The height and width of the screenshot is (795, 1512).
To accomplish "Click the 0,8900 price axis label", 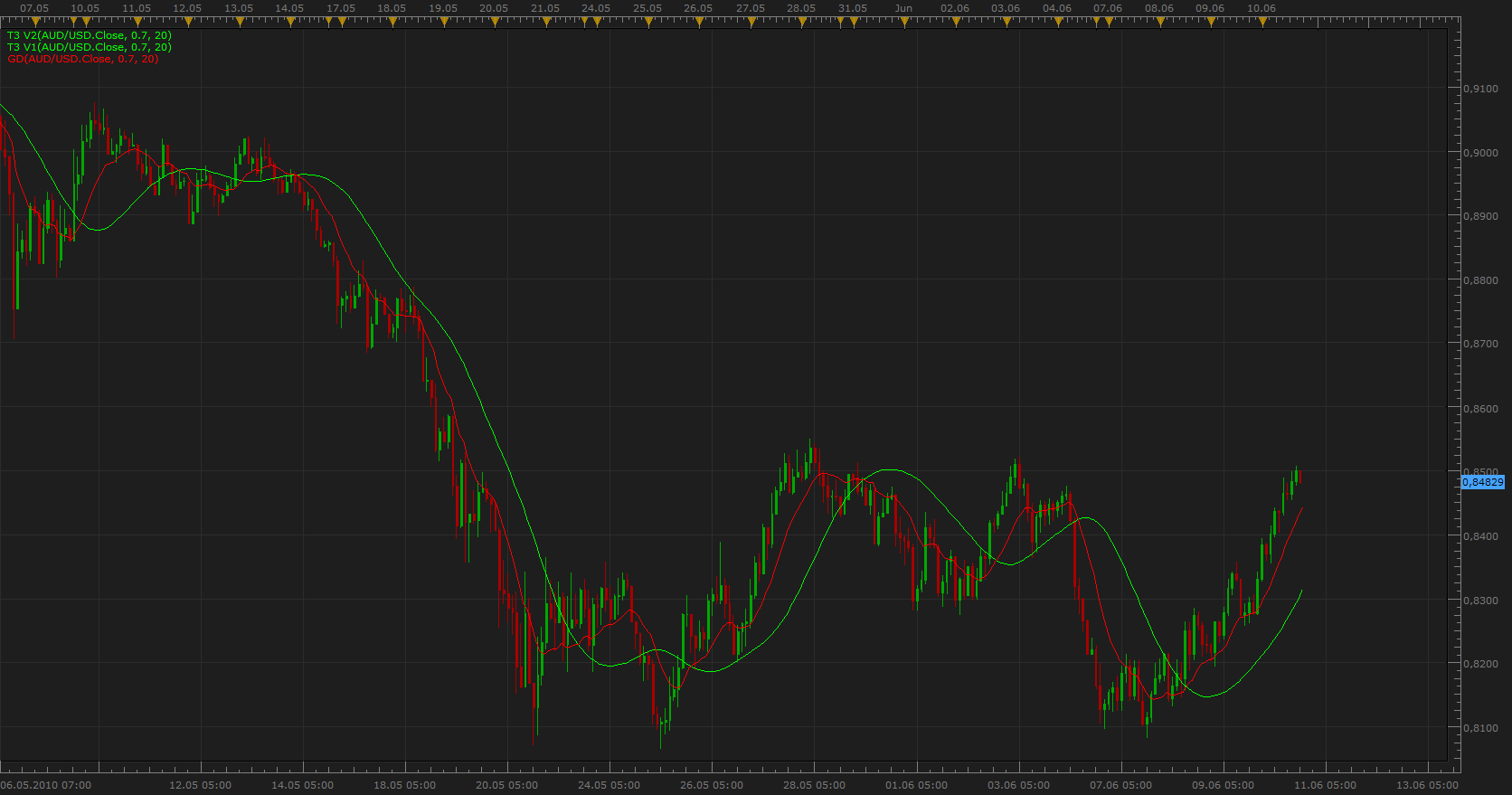I will [x=1481, y=216].
